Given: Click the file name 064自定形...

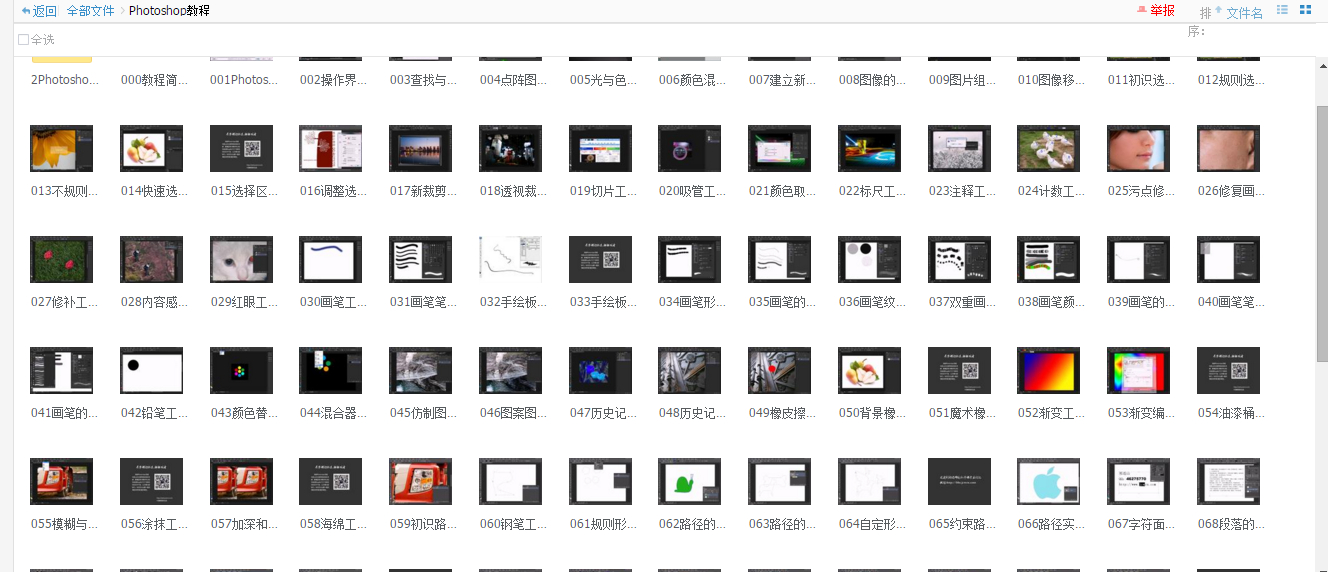Looking at the screenshot, I should (x=872, y=524).
